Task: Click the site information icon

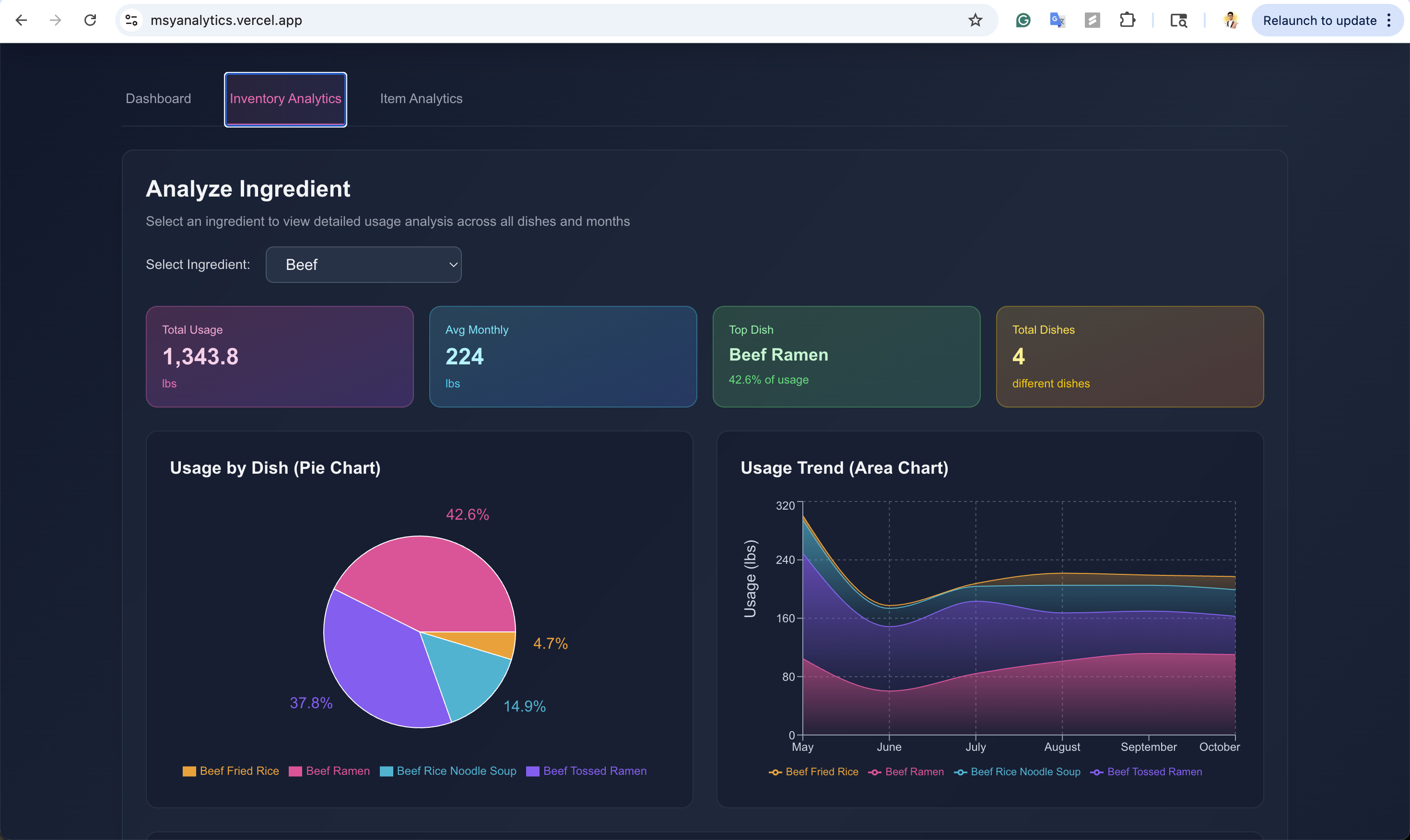Action: [131, 21]
